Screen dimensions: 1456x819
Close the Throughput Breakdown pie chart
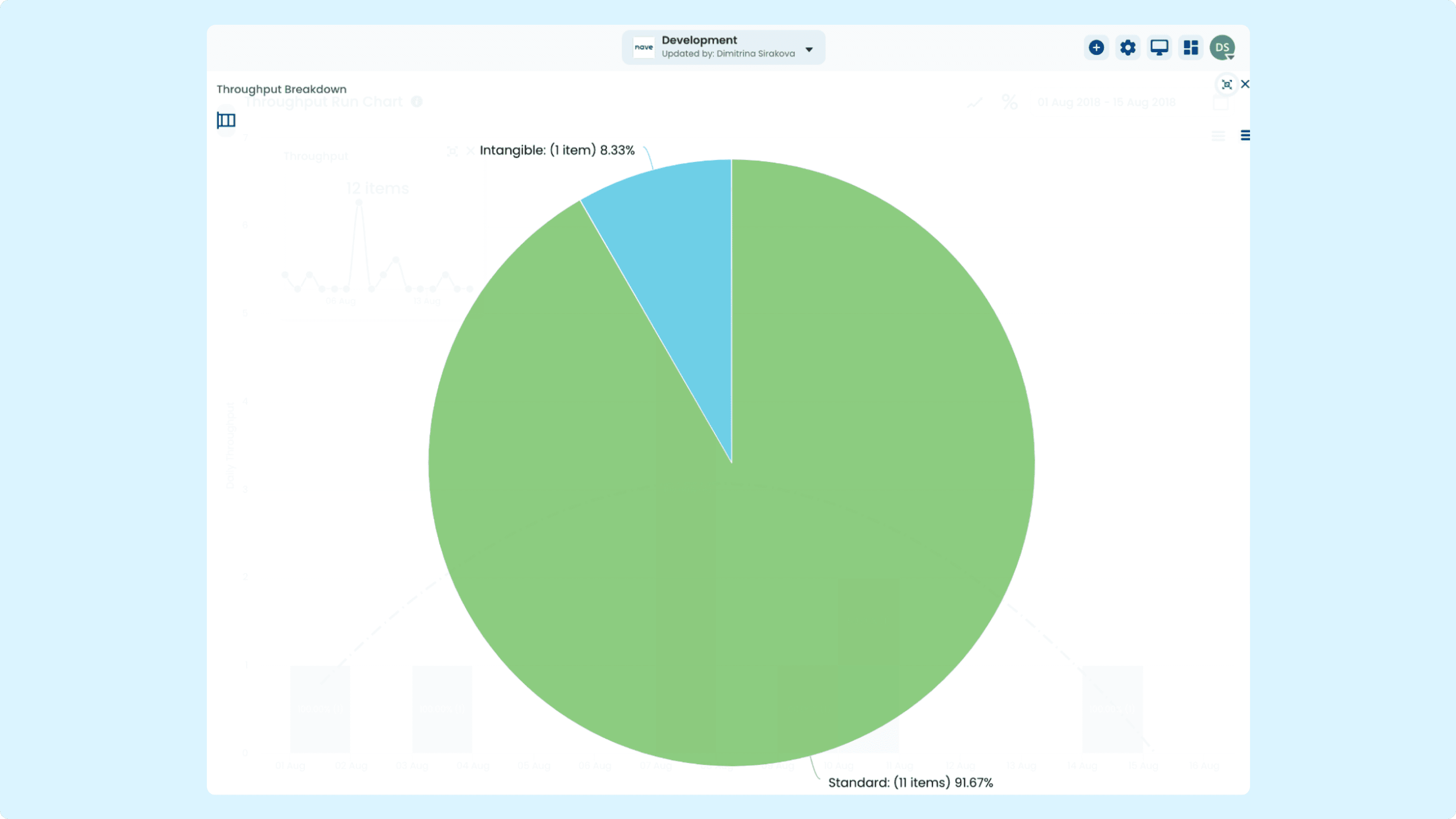[x=1245, y=84]
